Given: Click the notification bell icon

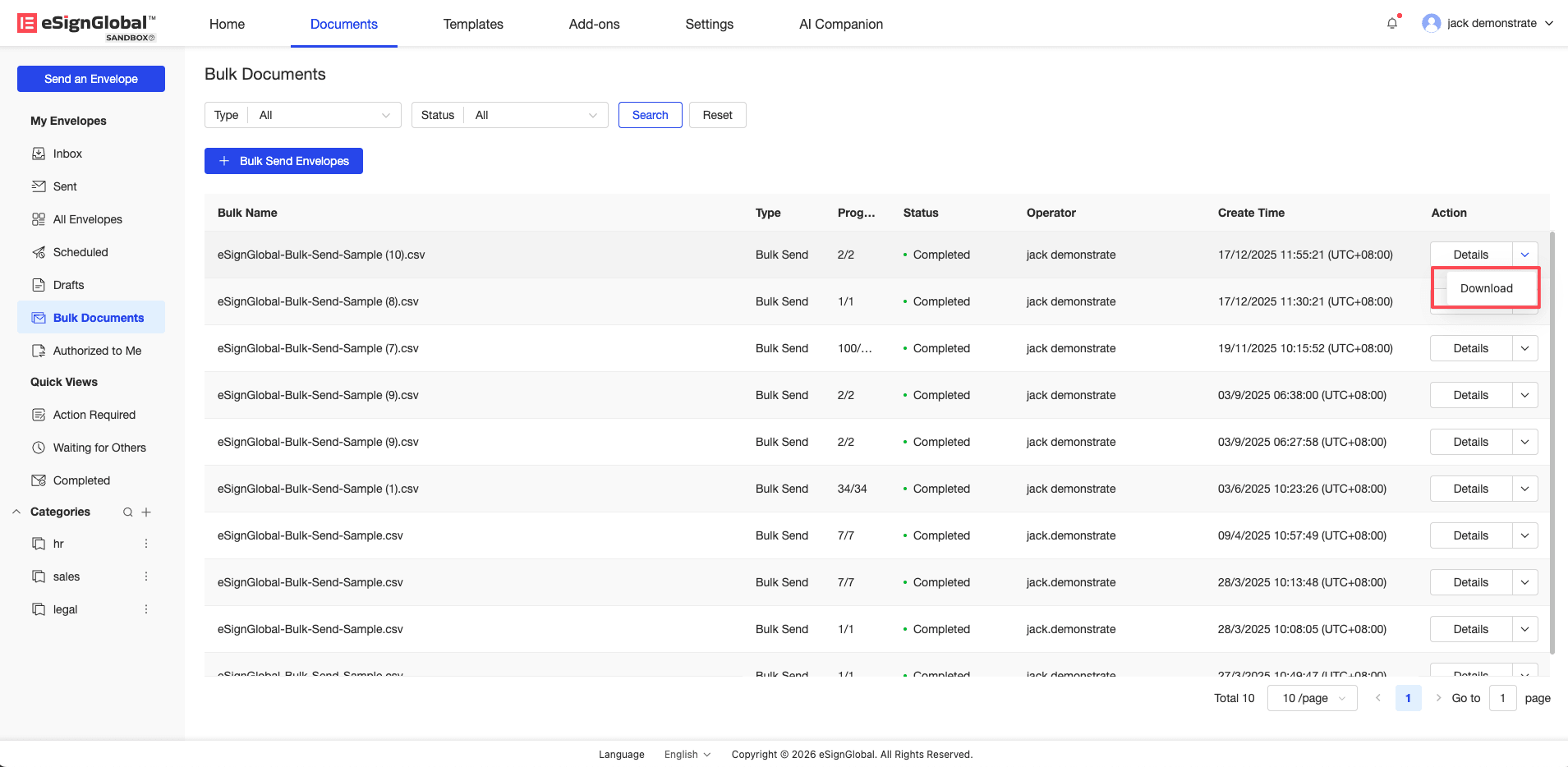Looking at the screenshot, I should pos(1392,24).
